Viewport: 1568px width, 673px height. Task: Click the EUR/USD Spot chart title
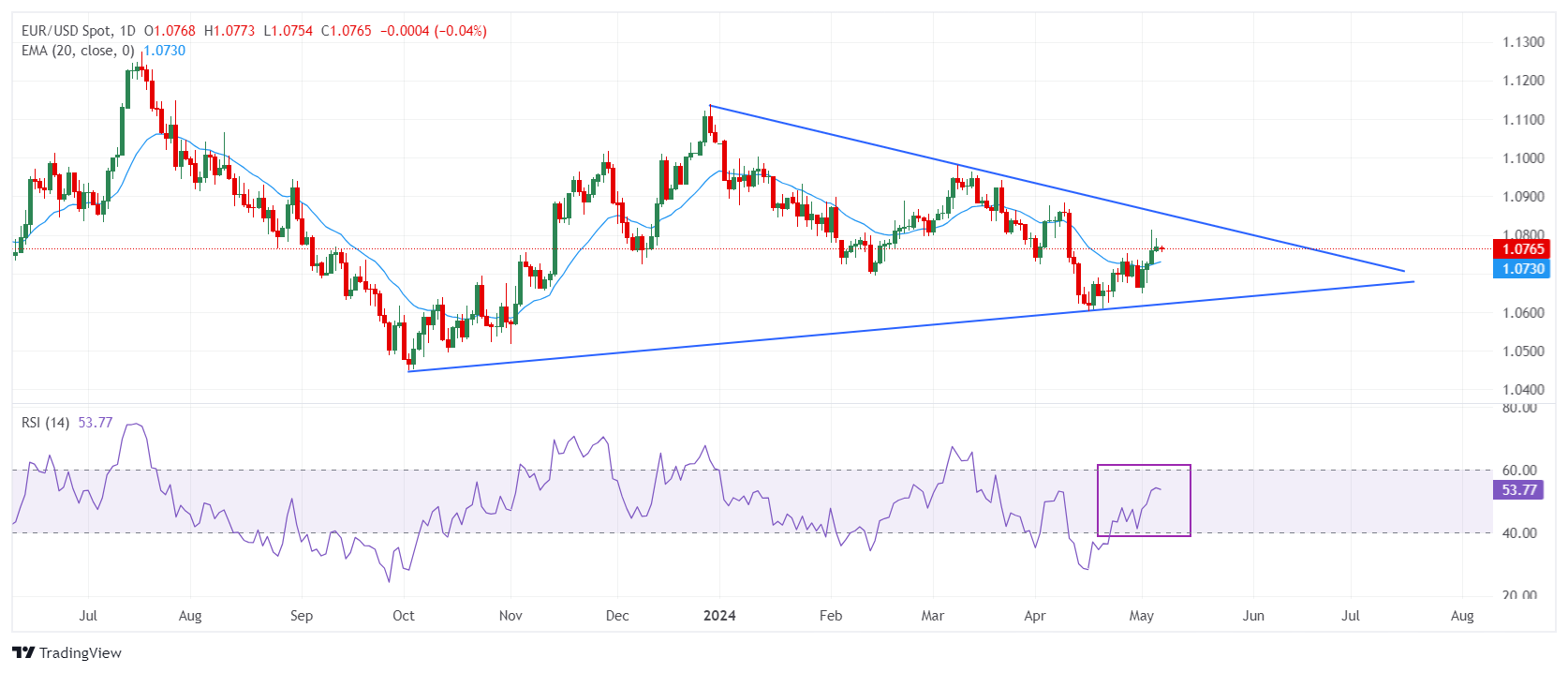click(66, 31)
